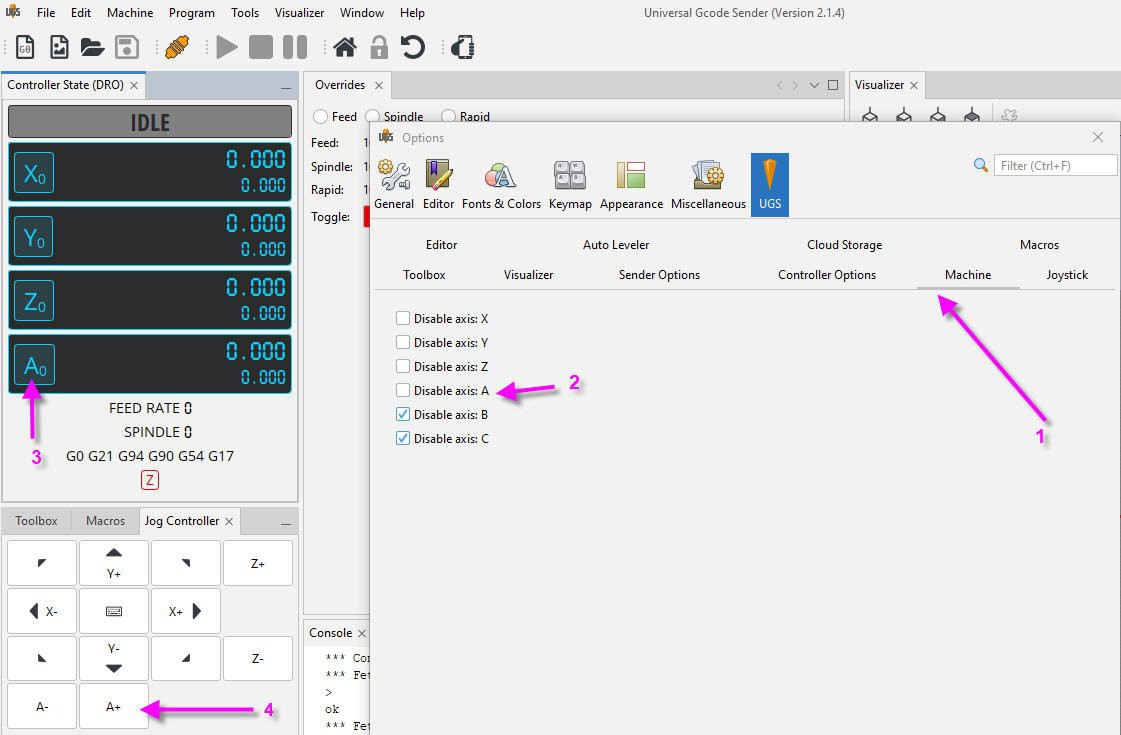Viewport: 1121px width, 735px height.
Task: Open Miscellaneous options category
Action: click(x=708, y=184)
